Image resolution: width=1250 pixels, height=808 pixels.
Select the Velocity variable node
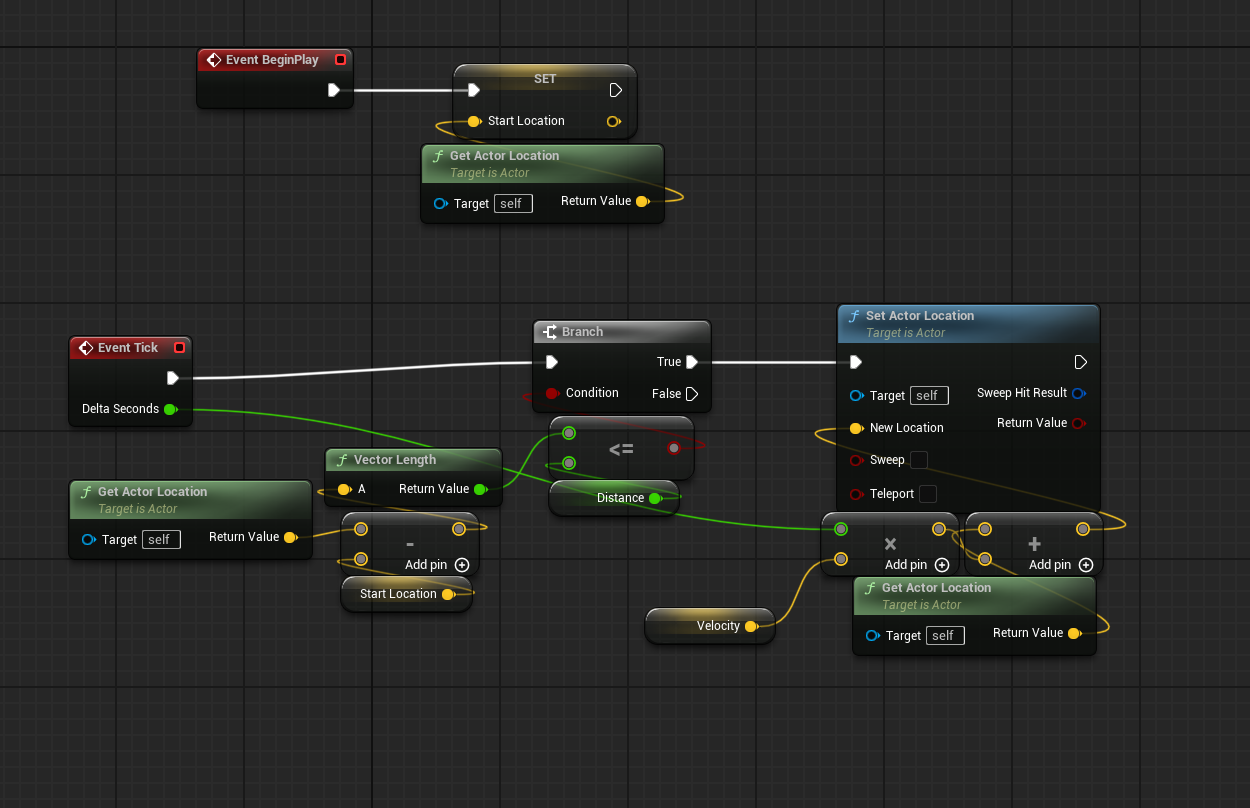pos(710,626)
